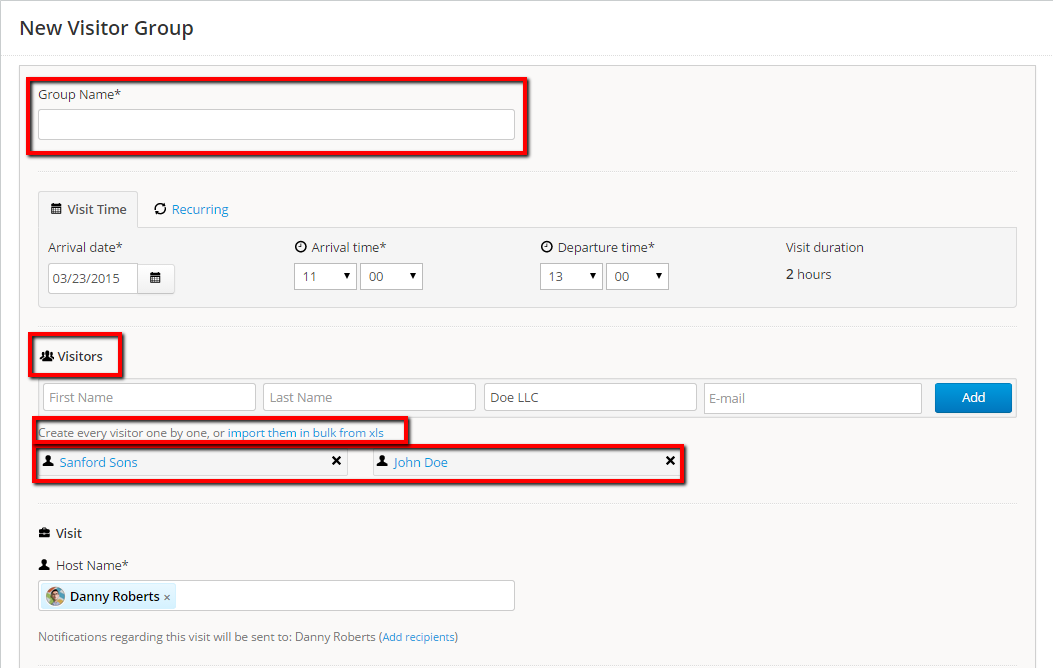The width and height of the screenshot is (1053, 668).
Task: Follow the import in bulk from xls link
Action: point(305,433)
